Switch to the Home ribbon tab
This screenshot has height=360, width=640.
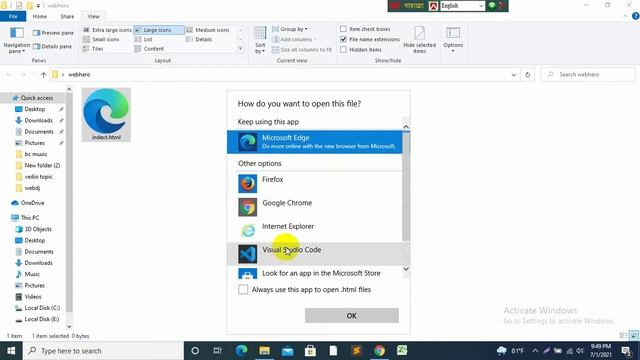pos(40,16)
